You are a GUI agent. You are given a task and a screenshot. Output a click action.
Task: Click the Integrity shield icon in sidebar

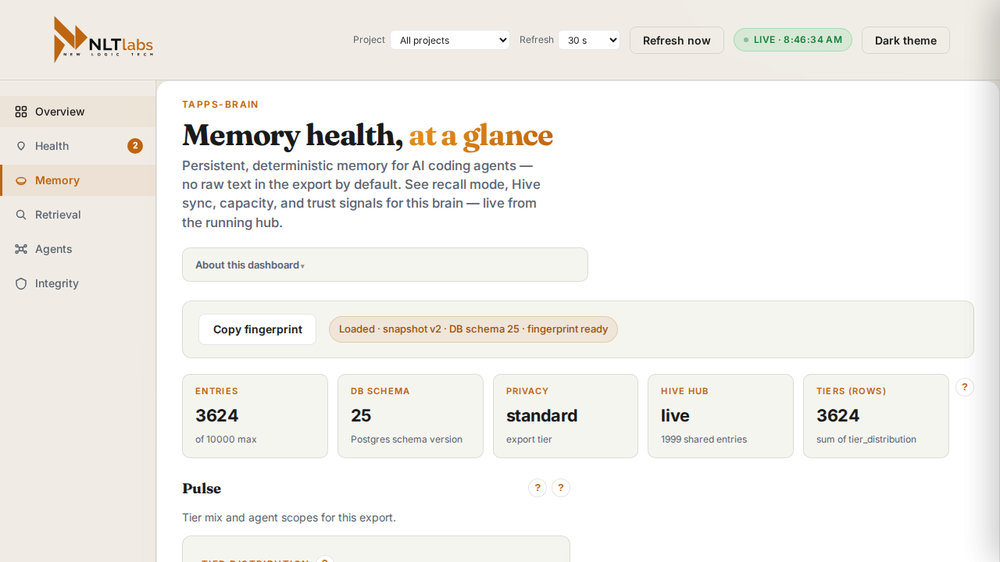click(21, 284)
